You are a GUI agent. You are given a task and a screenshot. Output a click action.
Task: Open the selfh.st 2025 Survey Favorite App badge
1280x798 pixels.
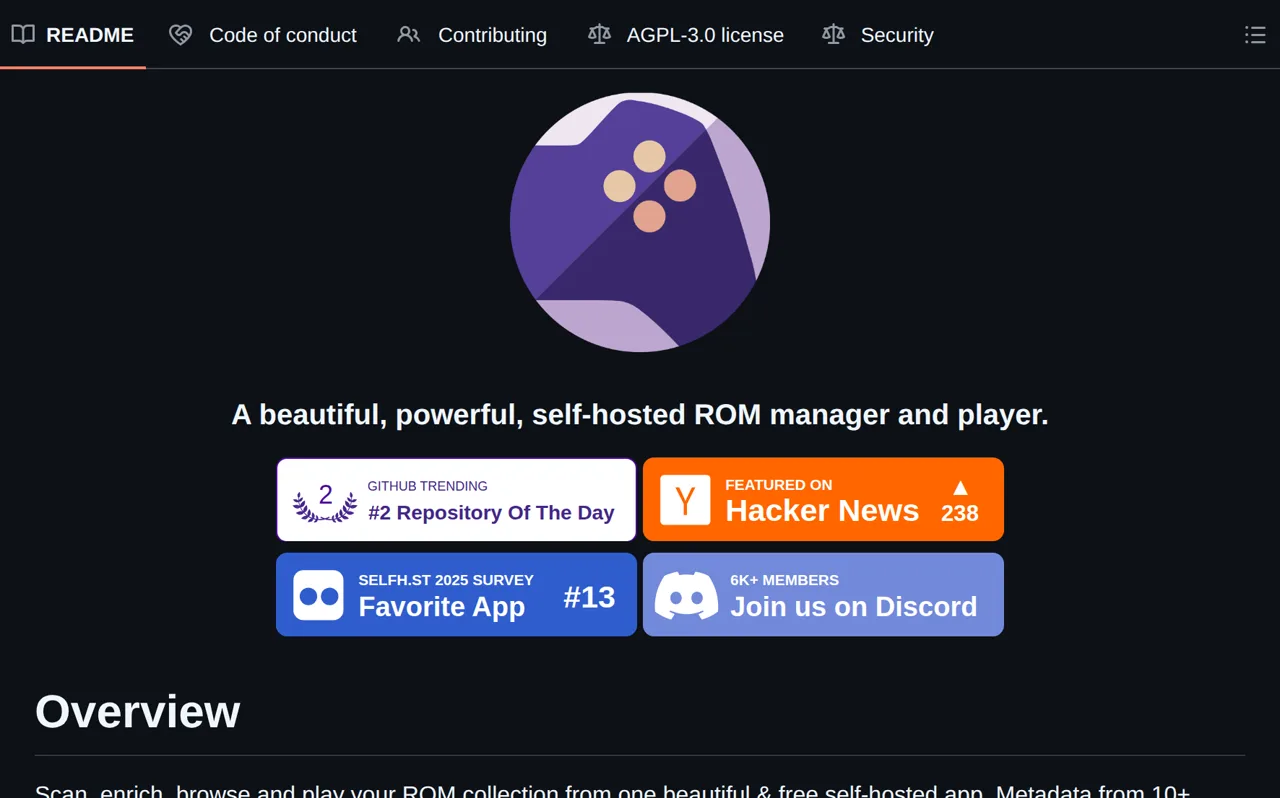coord(456,595)
